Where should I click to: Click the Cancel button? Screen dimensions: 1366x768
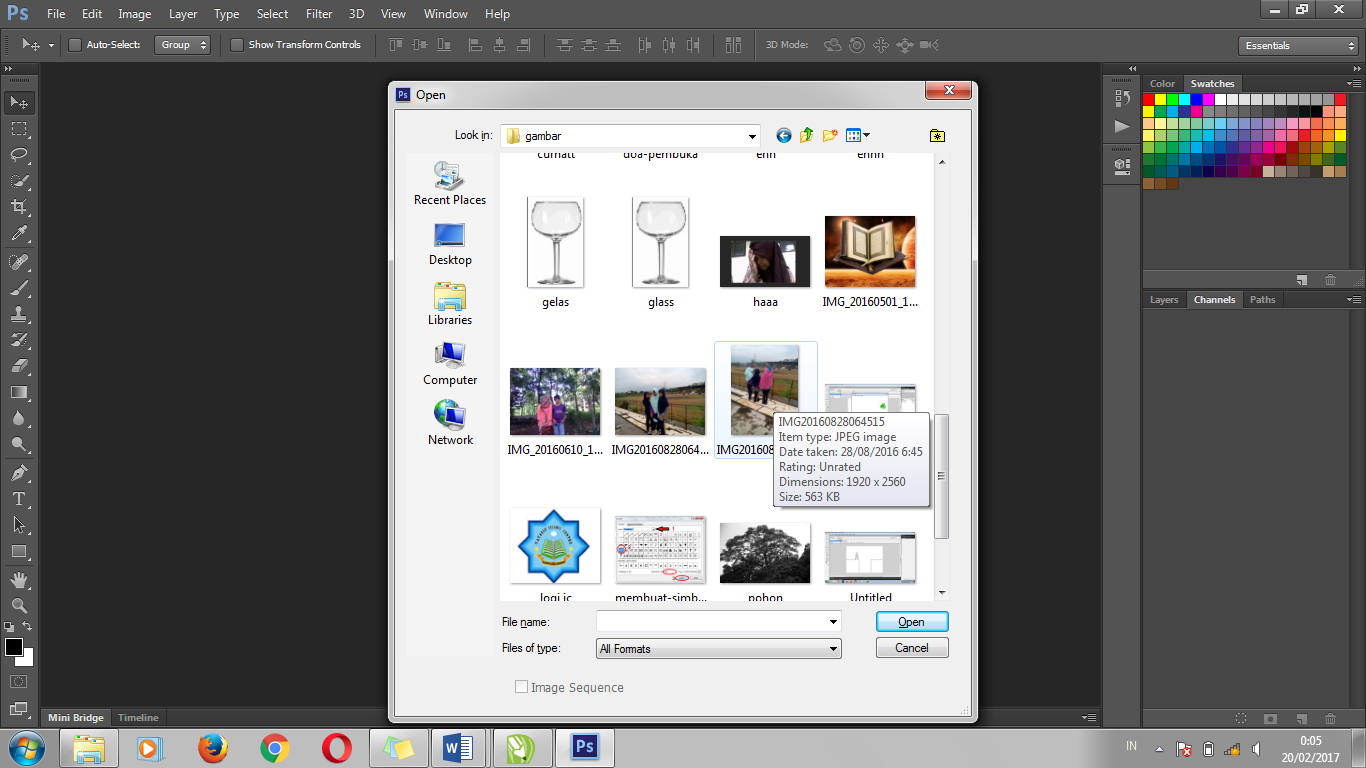coord(911,648)
